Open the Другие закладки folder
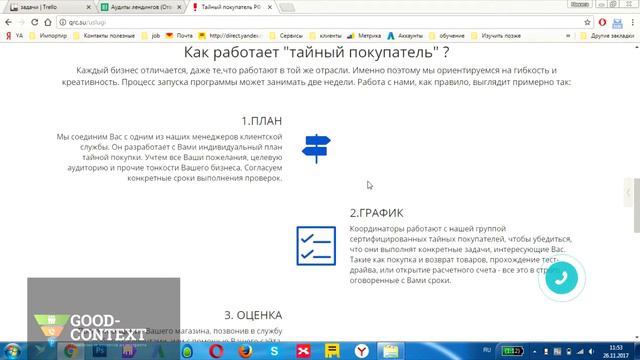640x360 pixels. coord(607,36)
